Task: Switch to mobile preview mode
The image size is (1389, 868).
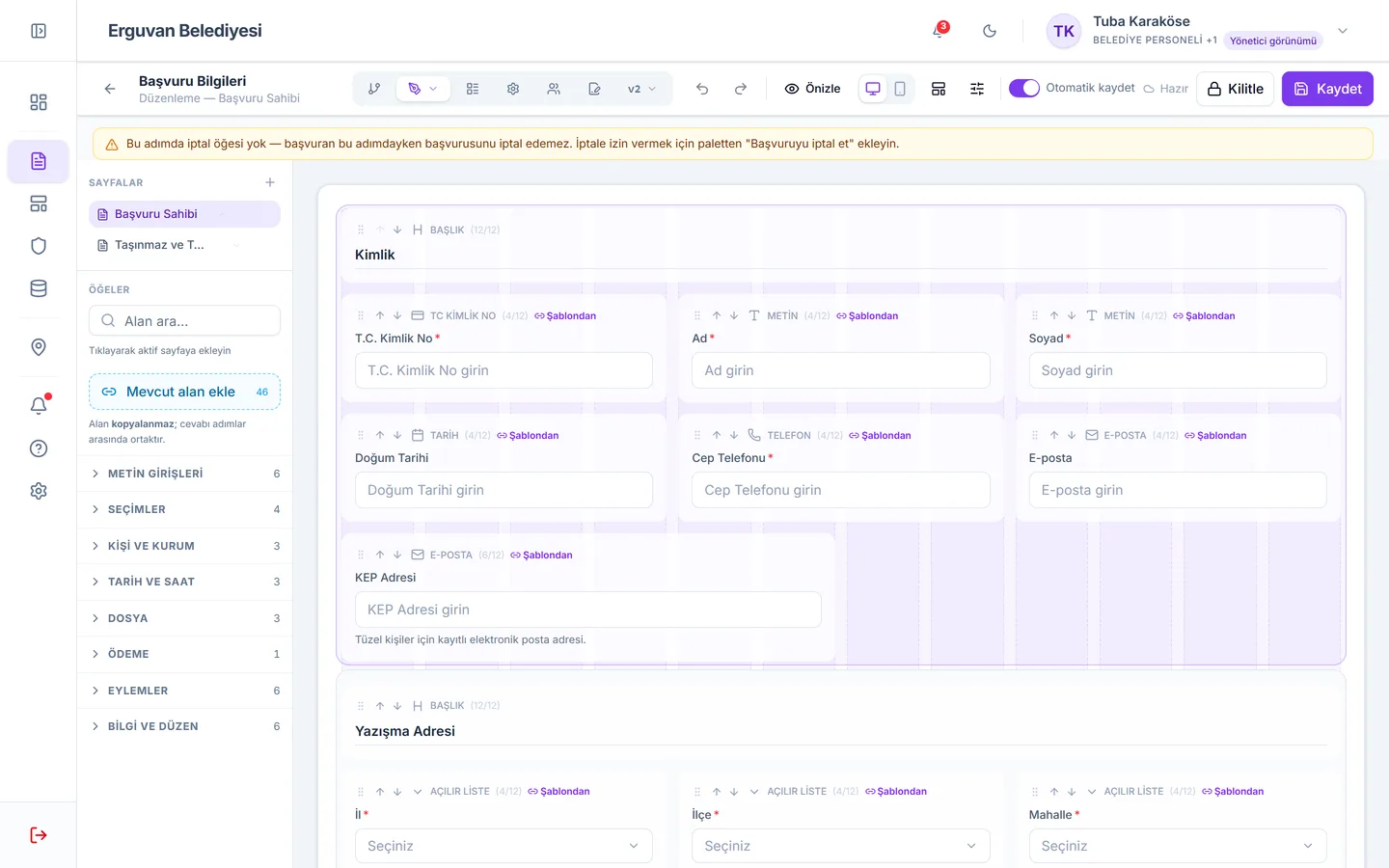Action: [900, 89]
